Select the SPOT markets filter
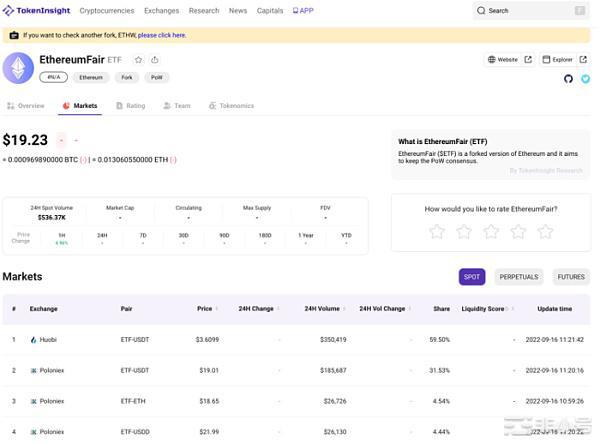The width and height of the screenshot is (600, 444). (x=472, y=277)
